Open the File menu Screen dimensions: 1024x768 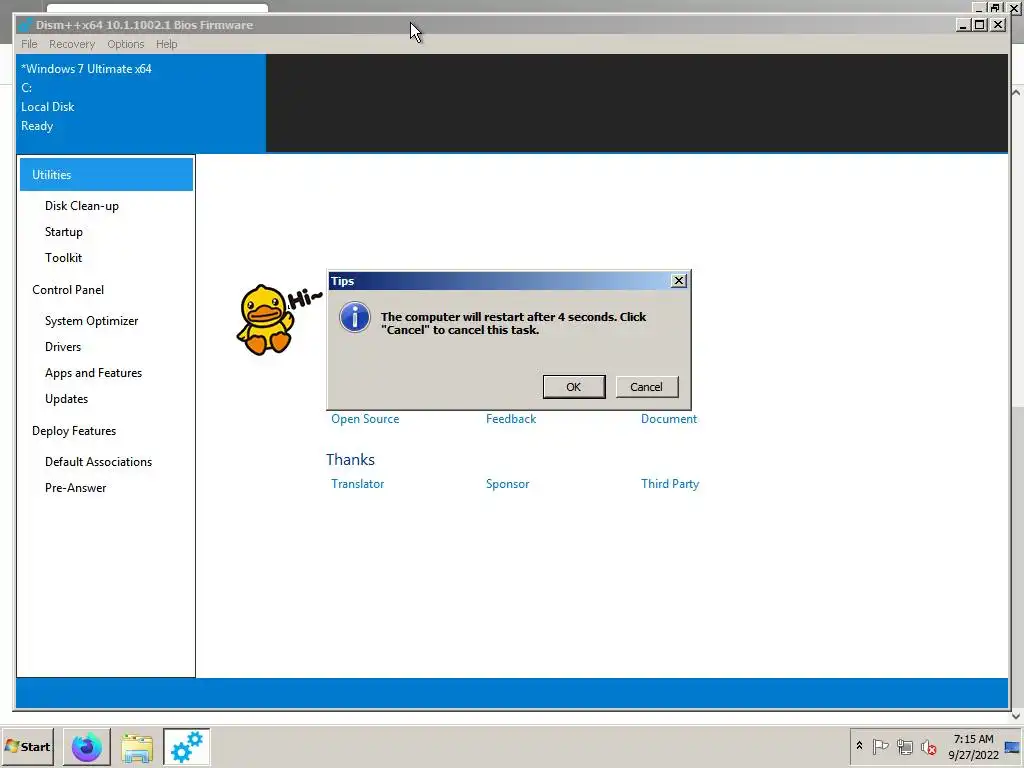point(29,44)
